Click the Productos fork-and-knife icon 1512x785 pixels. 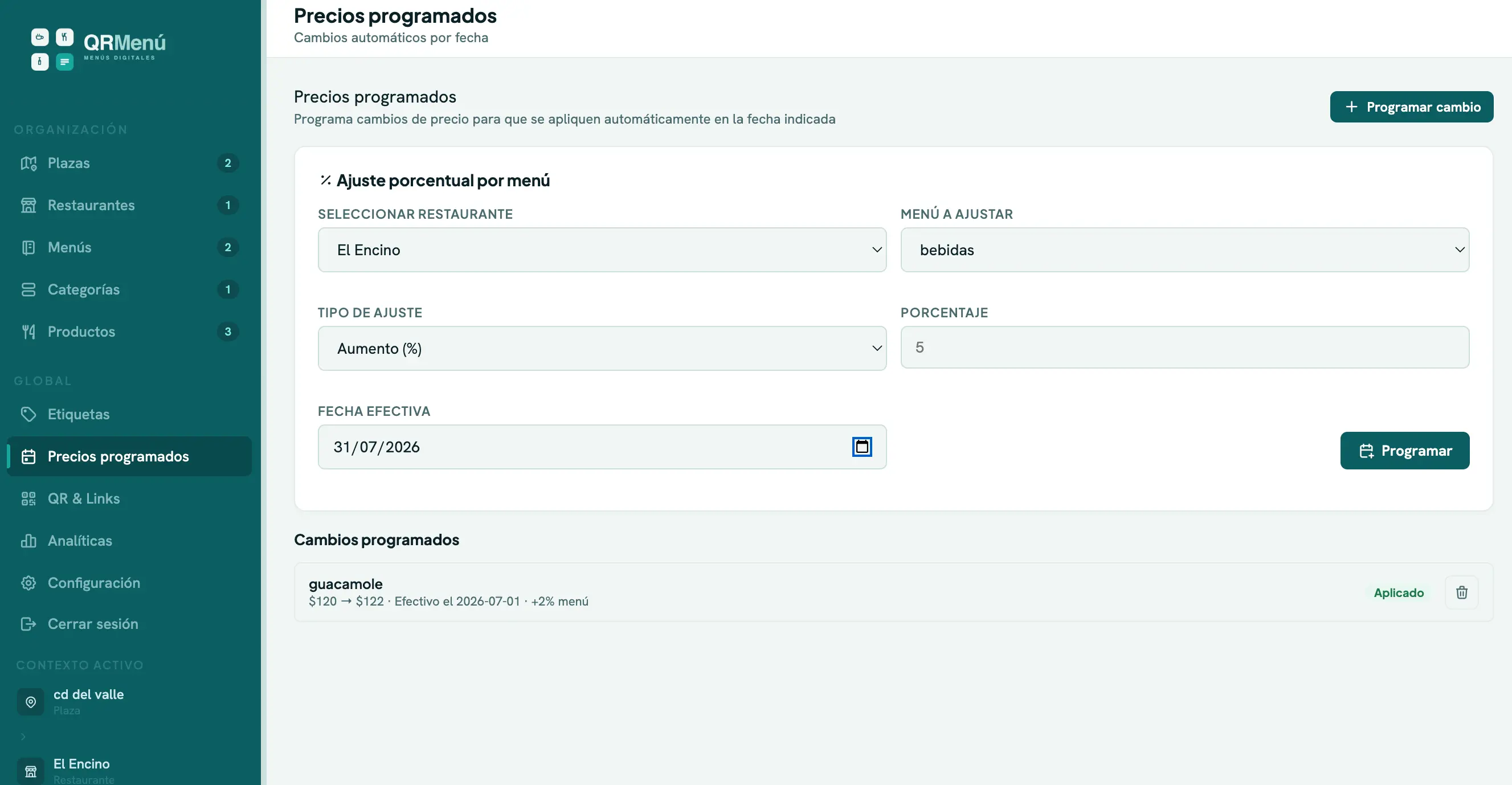point(28,332)
